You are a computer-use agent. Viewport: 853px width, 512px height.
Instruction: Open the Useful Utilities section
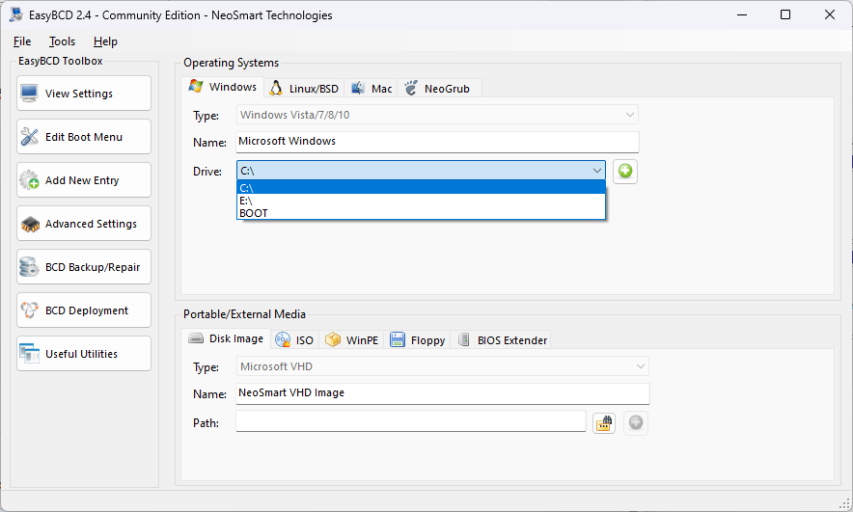tap(84, 354)
